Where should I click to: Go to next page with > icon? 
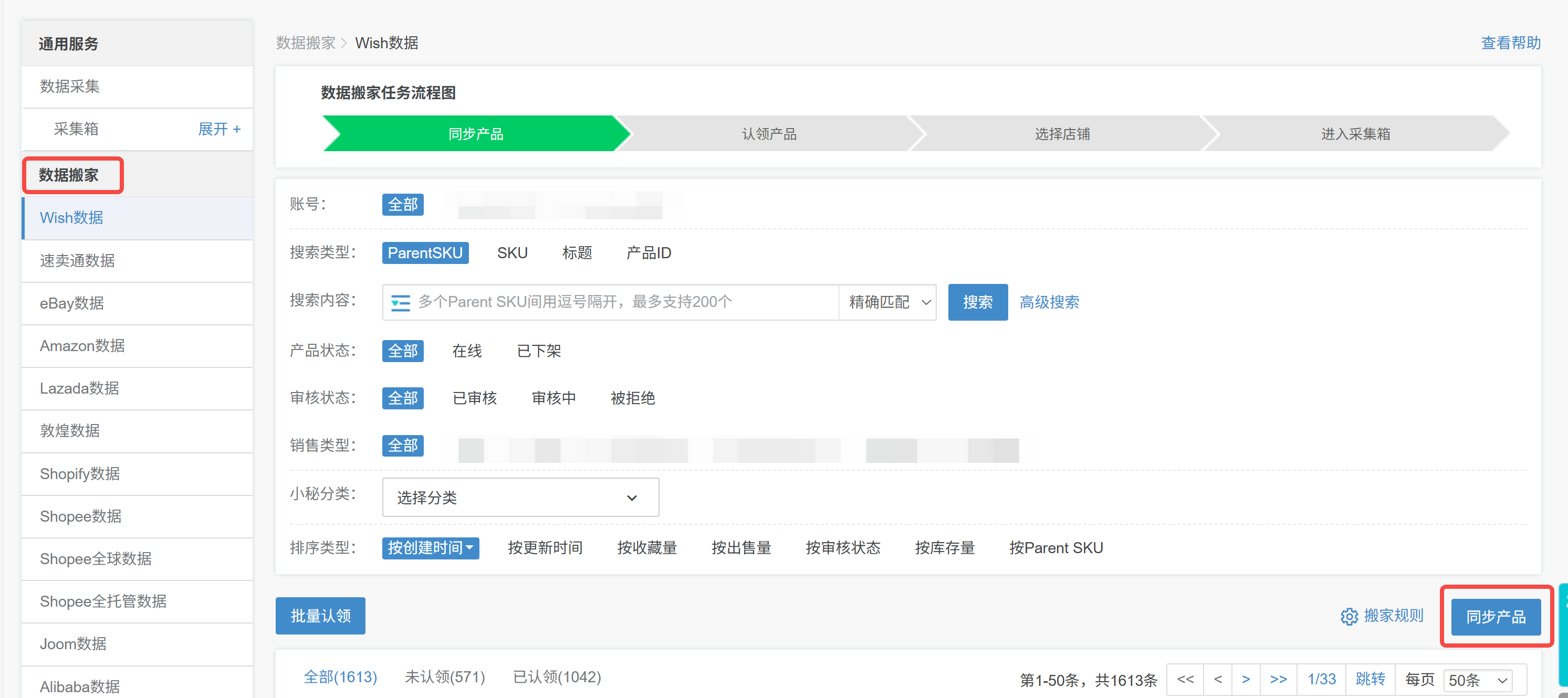coord(1246,679)
